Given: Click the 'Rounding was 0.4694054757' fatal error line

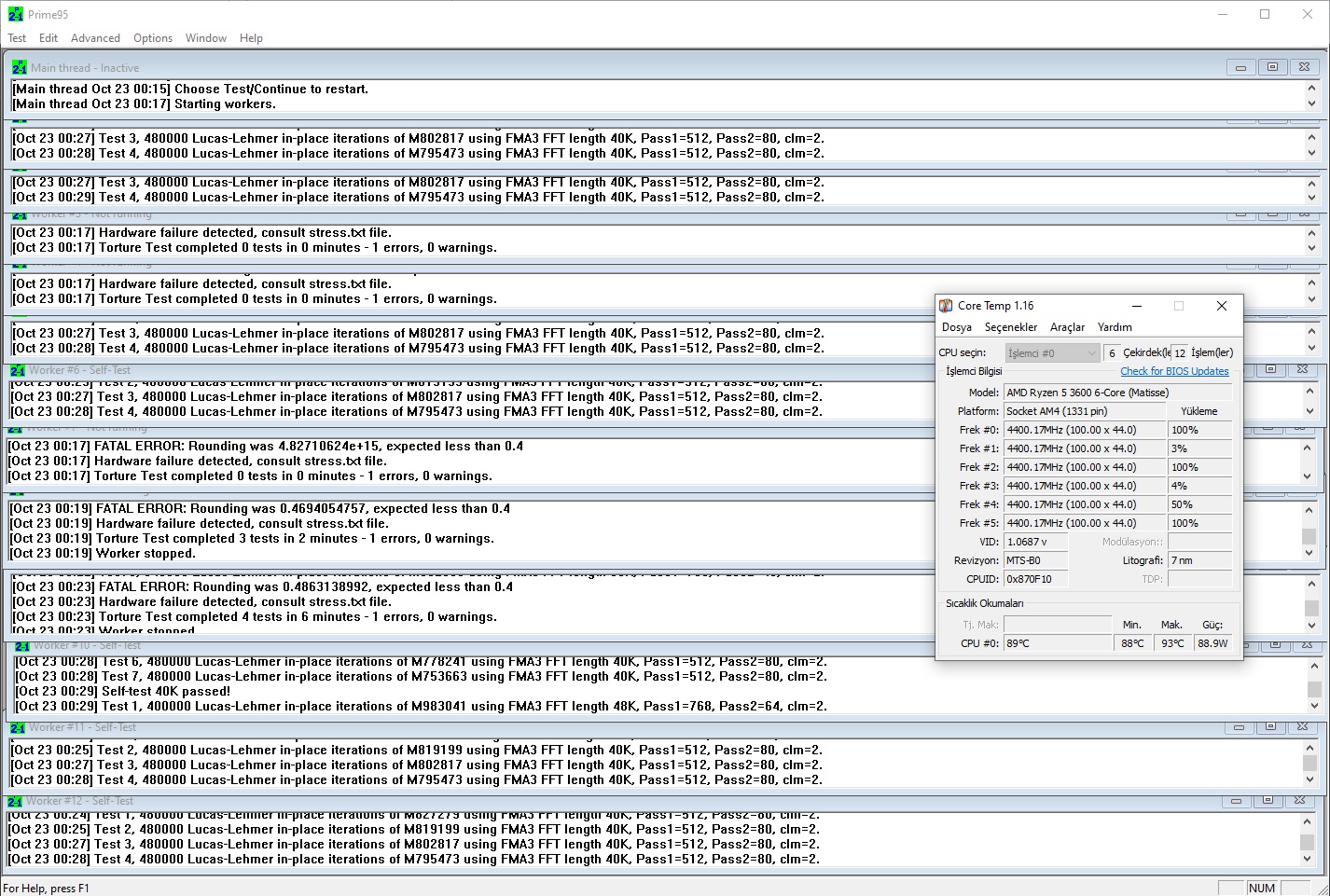Looking at the screenshot, I should 260,509.
